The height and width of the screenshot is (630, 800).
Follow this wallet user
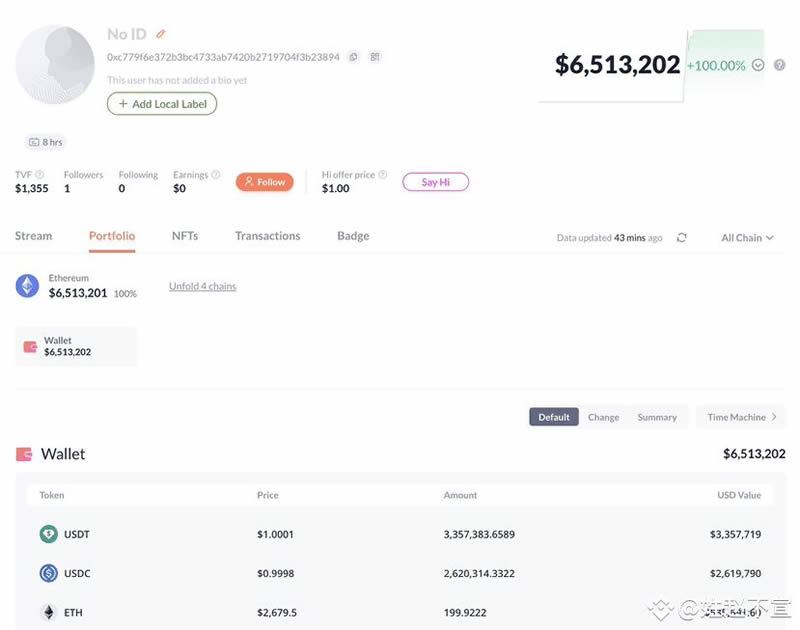(x=264, y=182)
